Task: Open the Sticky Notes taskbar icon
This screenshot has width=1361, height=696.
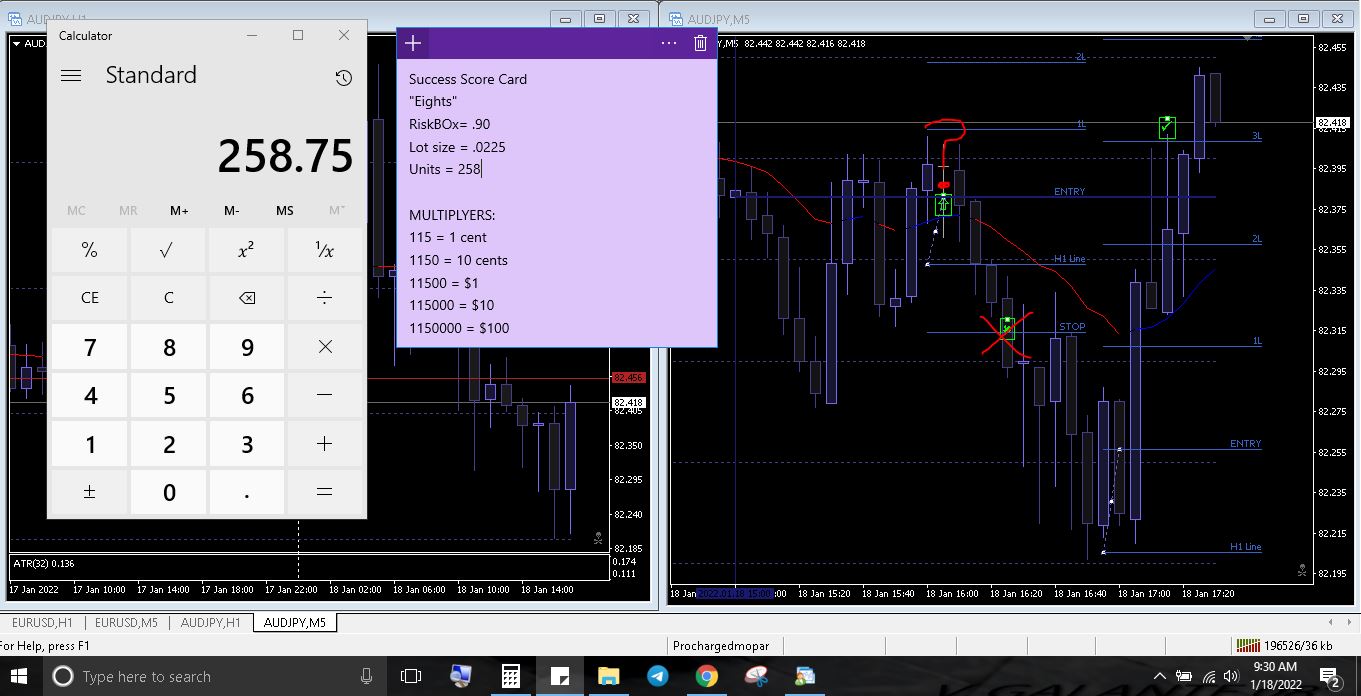Action: click(x=559, y=677)
